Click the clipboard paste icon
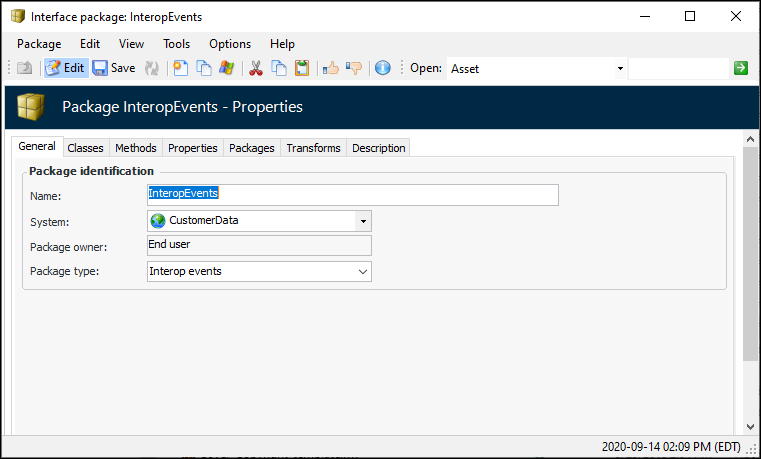 click(x=301, y=68)
